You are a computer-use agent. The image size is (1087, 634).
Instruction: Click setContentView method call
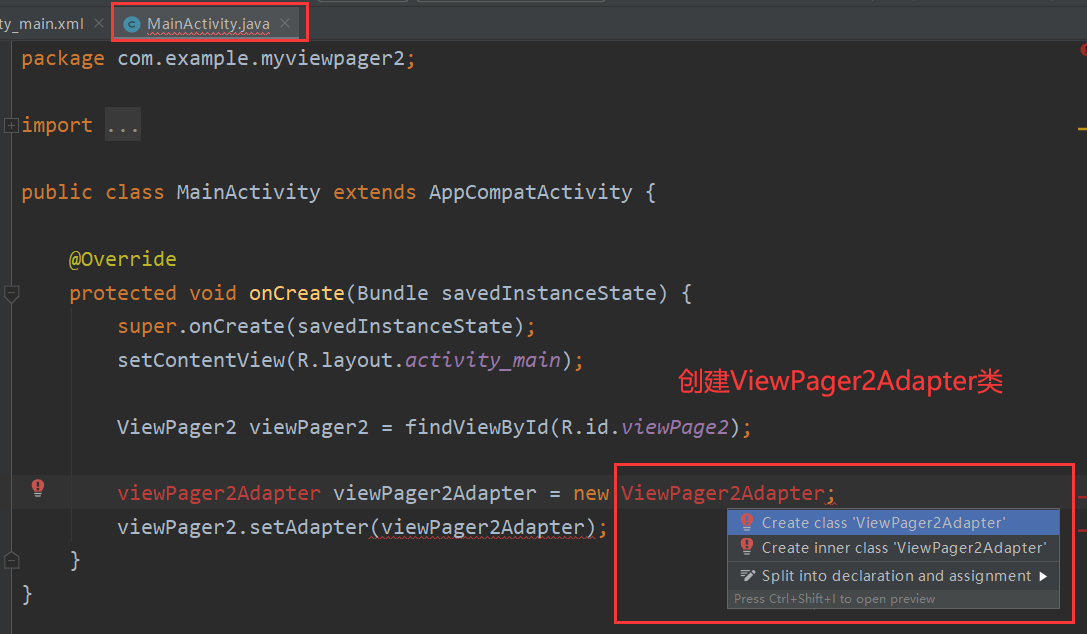coord(201,360)
